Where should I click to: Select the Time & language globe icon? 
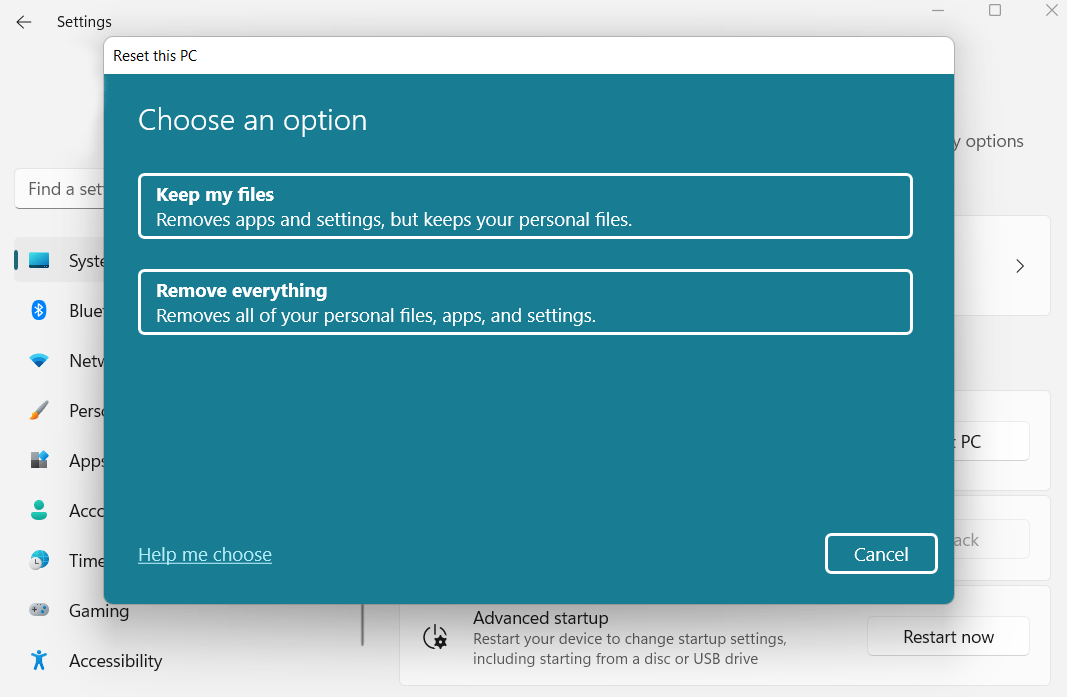coord(39,560)
